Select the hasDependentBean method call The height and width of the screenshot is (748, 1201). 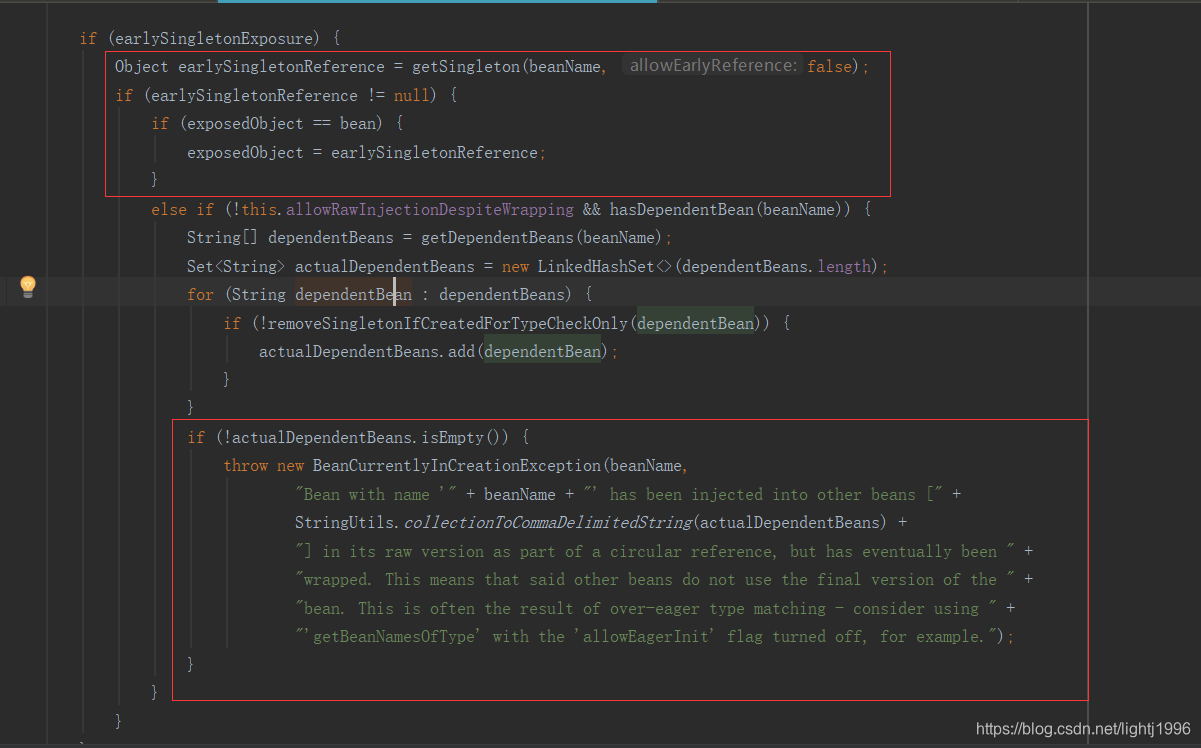pos(680,210)
